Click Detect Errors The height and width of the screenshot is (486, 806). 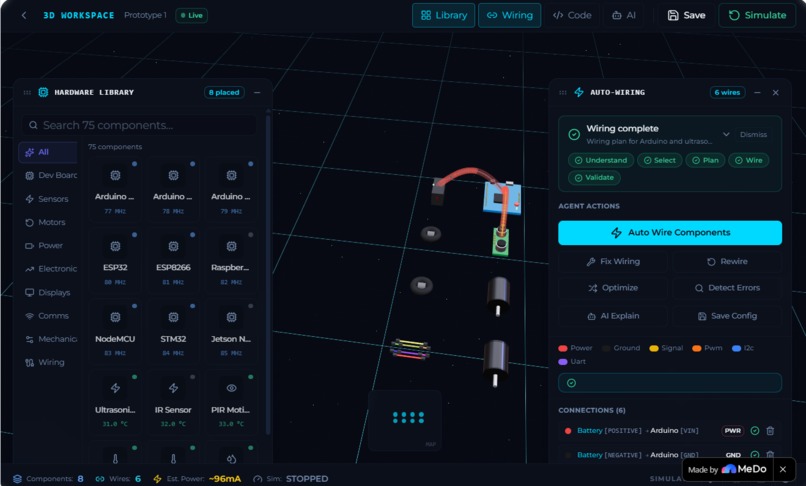727,288
